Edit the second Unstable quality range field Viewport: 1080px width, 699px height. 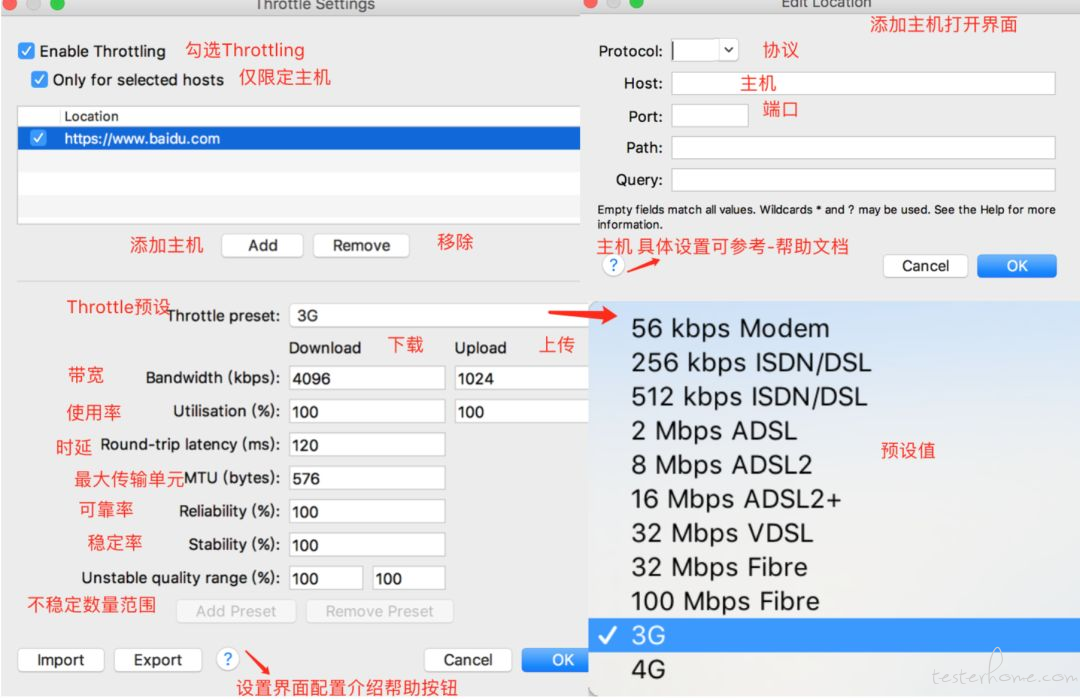click(x=408, y=578)
